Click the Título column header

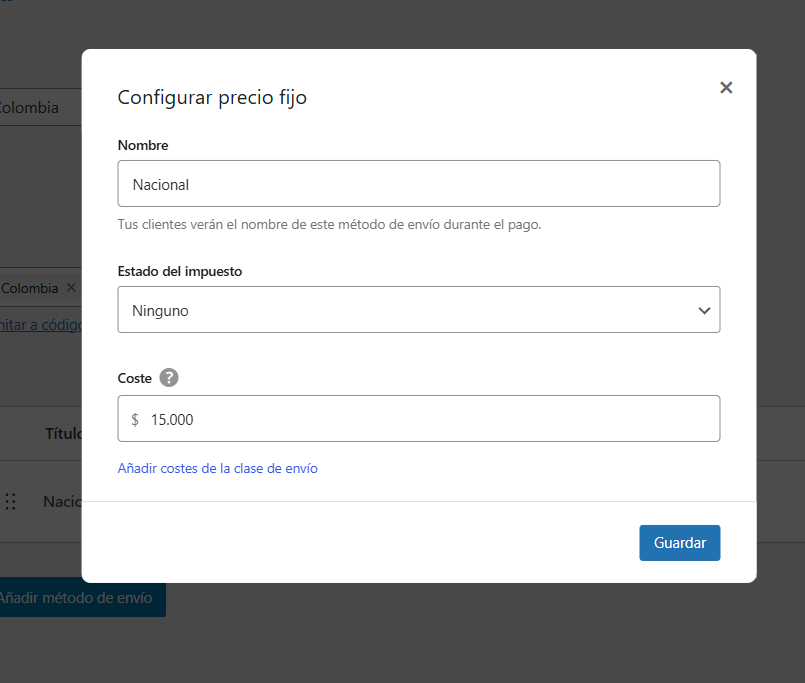point(62,434)
